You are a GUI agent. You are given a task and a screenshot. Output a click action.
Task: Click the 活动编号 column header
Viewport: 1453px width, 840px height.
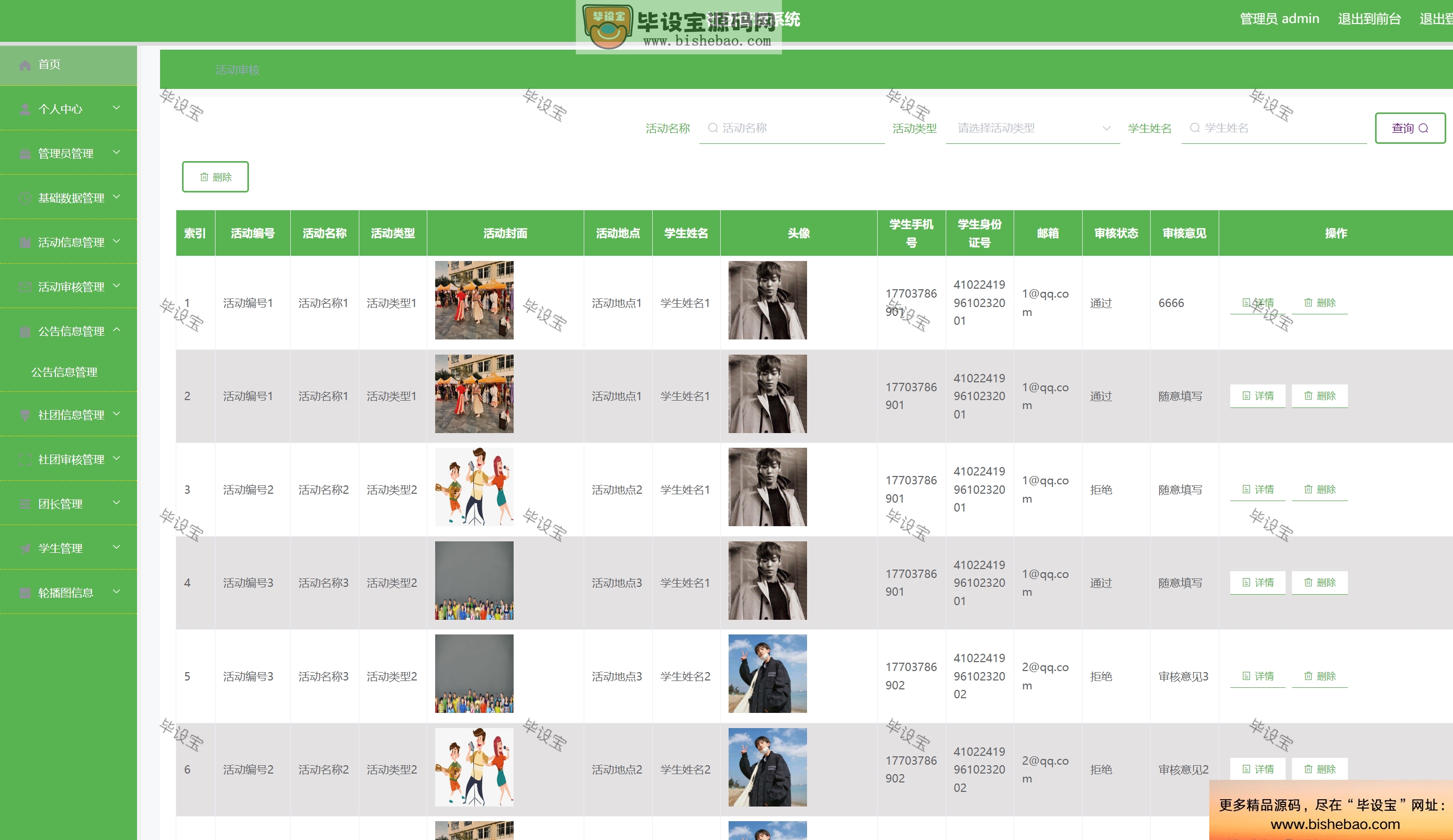coord(253,233)
